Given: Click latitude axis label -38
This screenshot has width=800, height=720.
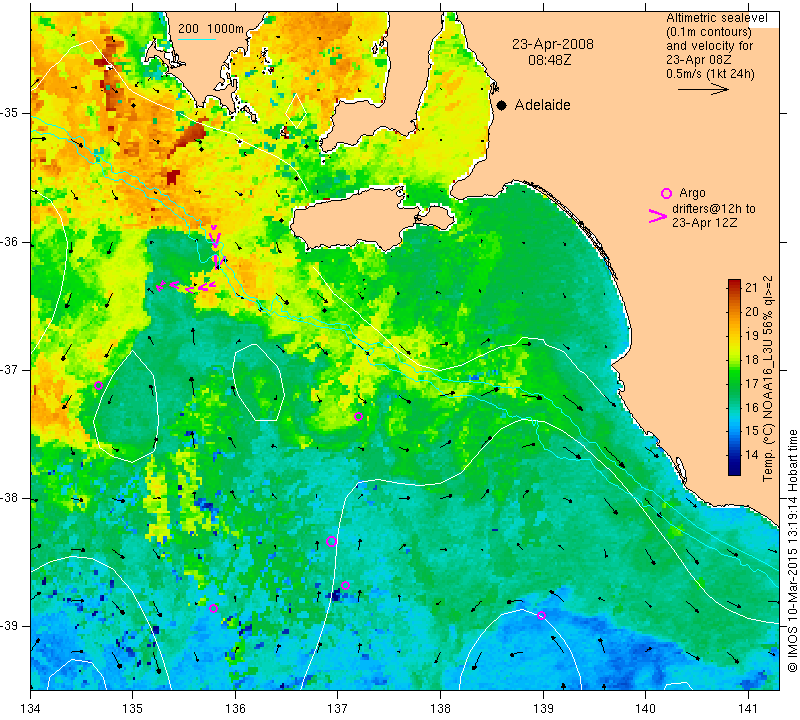Looking at the screenshot, I should [10, 498].
